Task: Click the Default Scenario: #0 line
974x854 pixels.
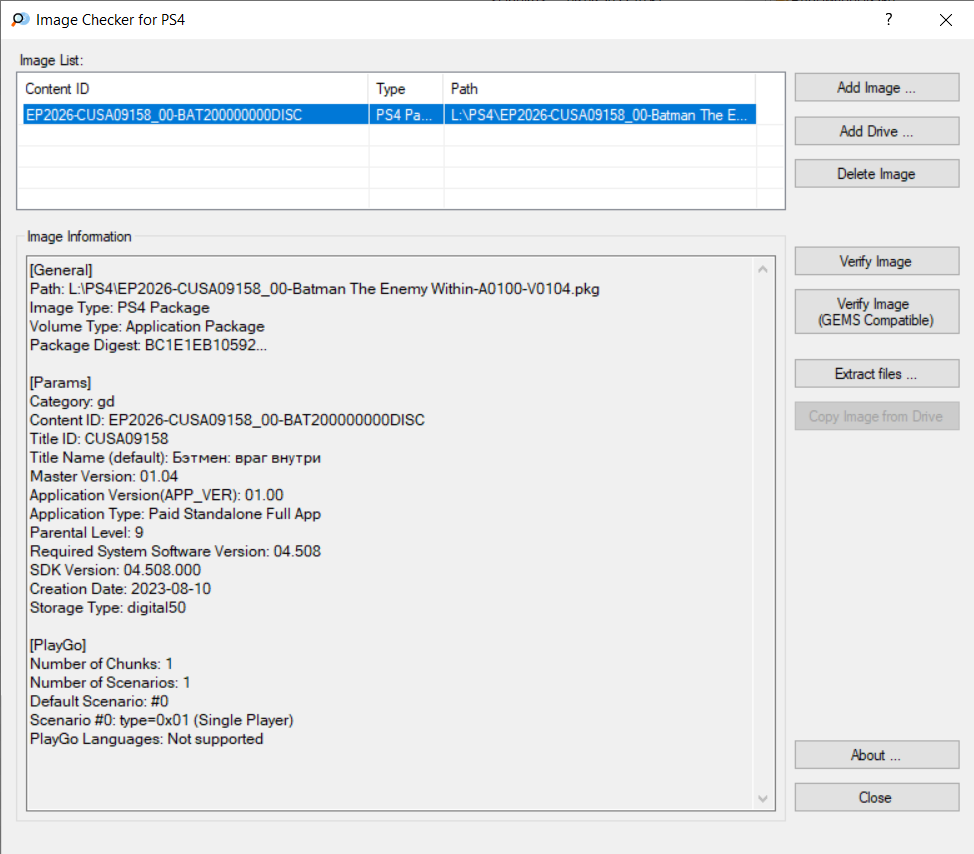Action: (x=99, y=701)
